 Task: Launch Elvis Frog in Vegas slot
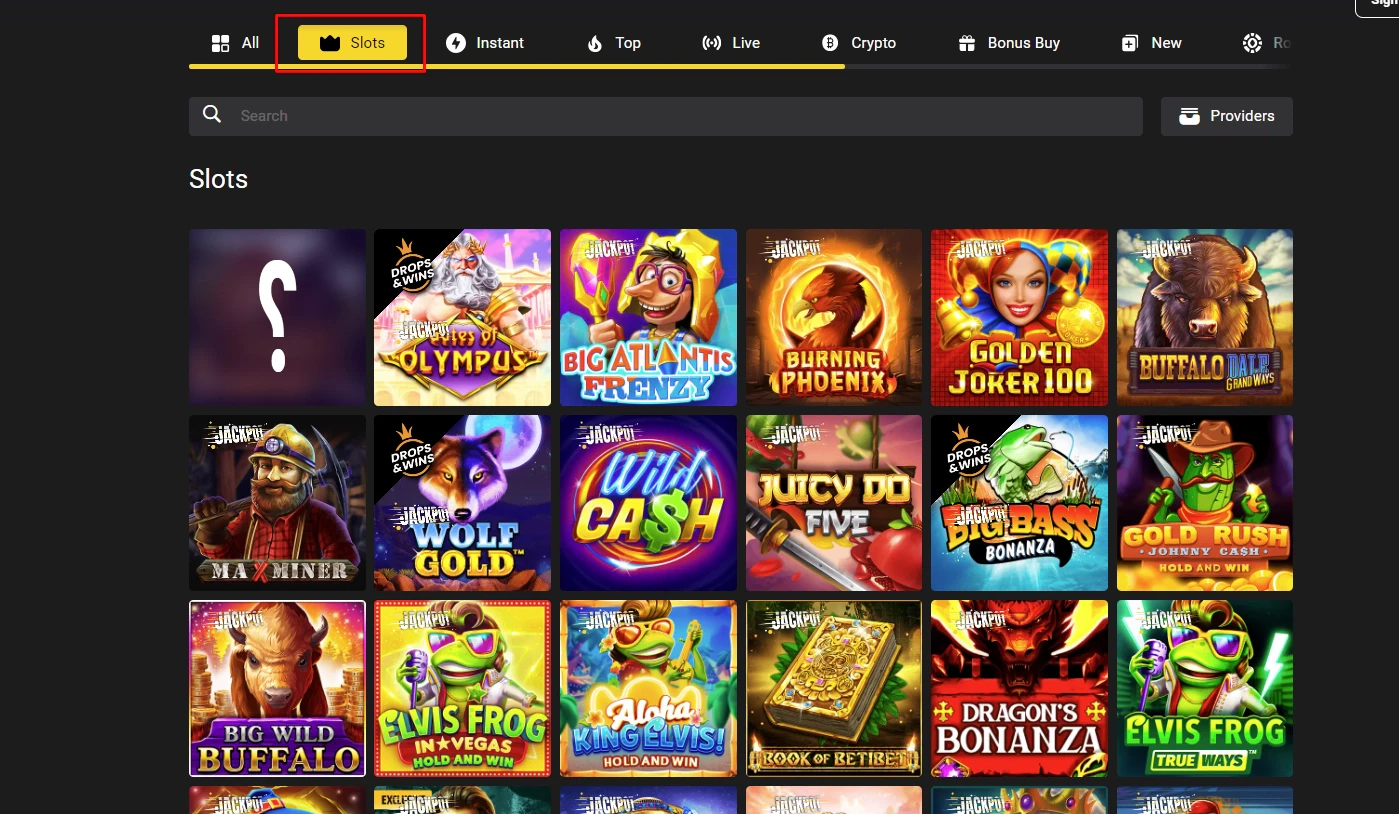tap(462, 688)
